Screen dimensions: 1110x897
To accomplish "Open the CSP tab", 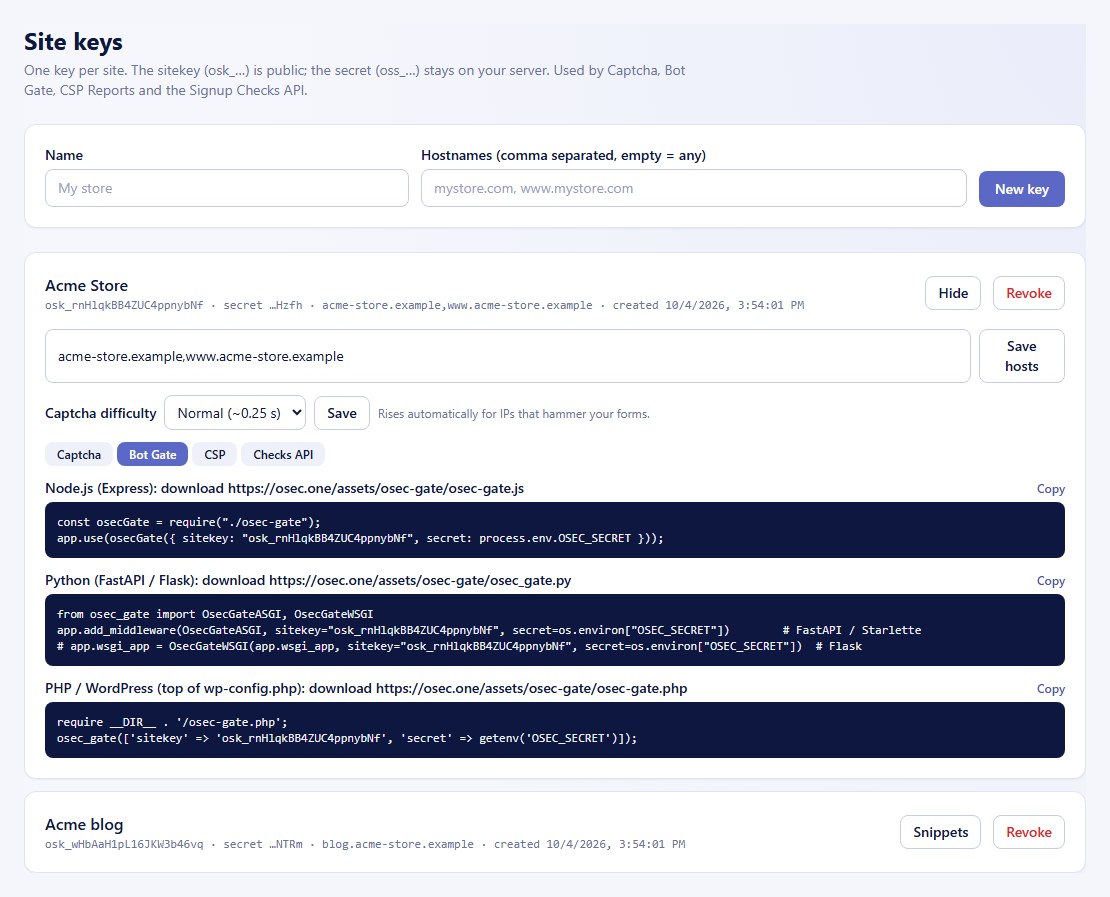I will point(214,455).
